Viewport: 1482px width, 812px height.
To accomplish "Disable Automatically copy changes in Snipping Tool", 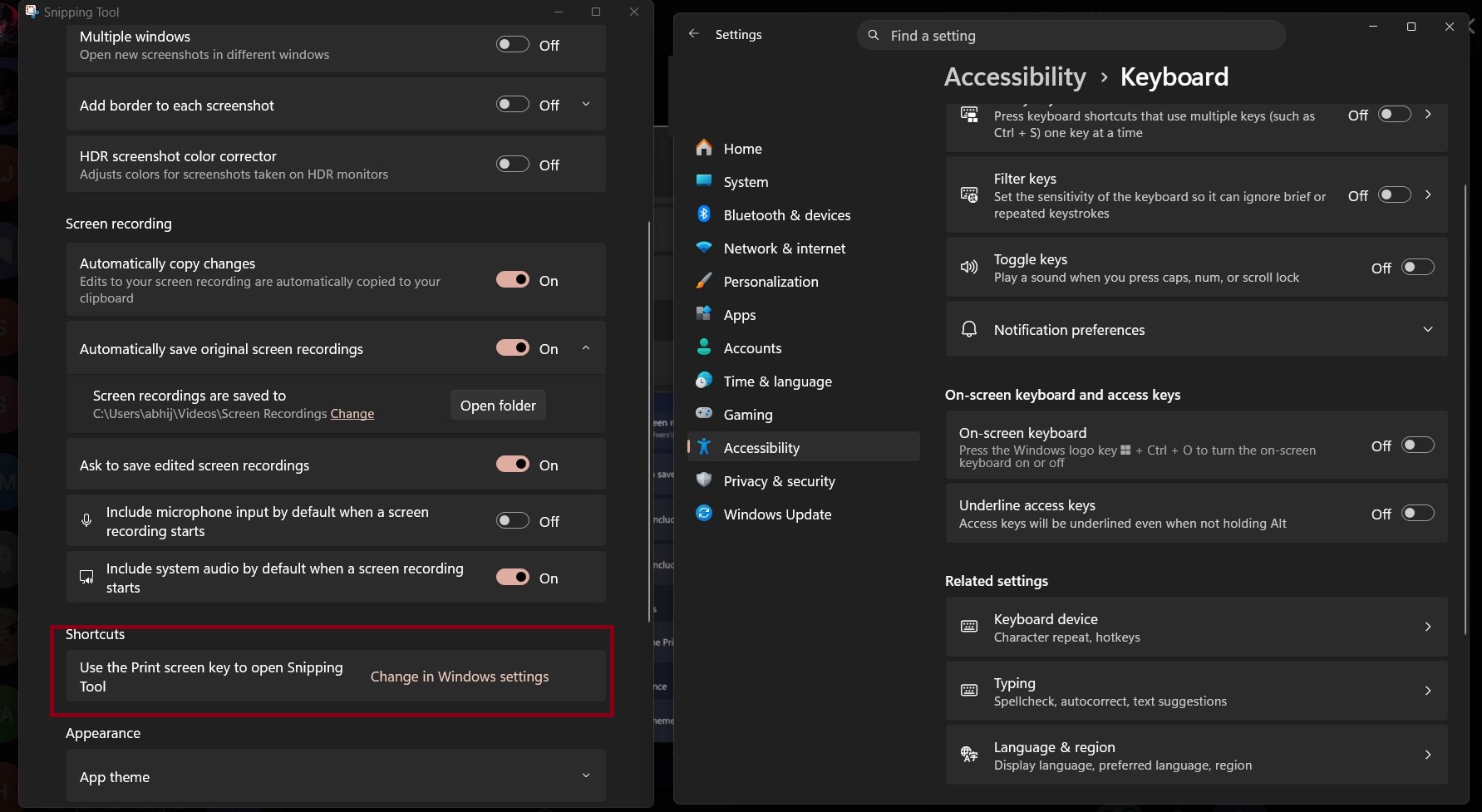I will coord(512,279).
